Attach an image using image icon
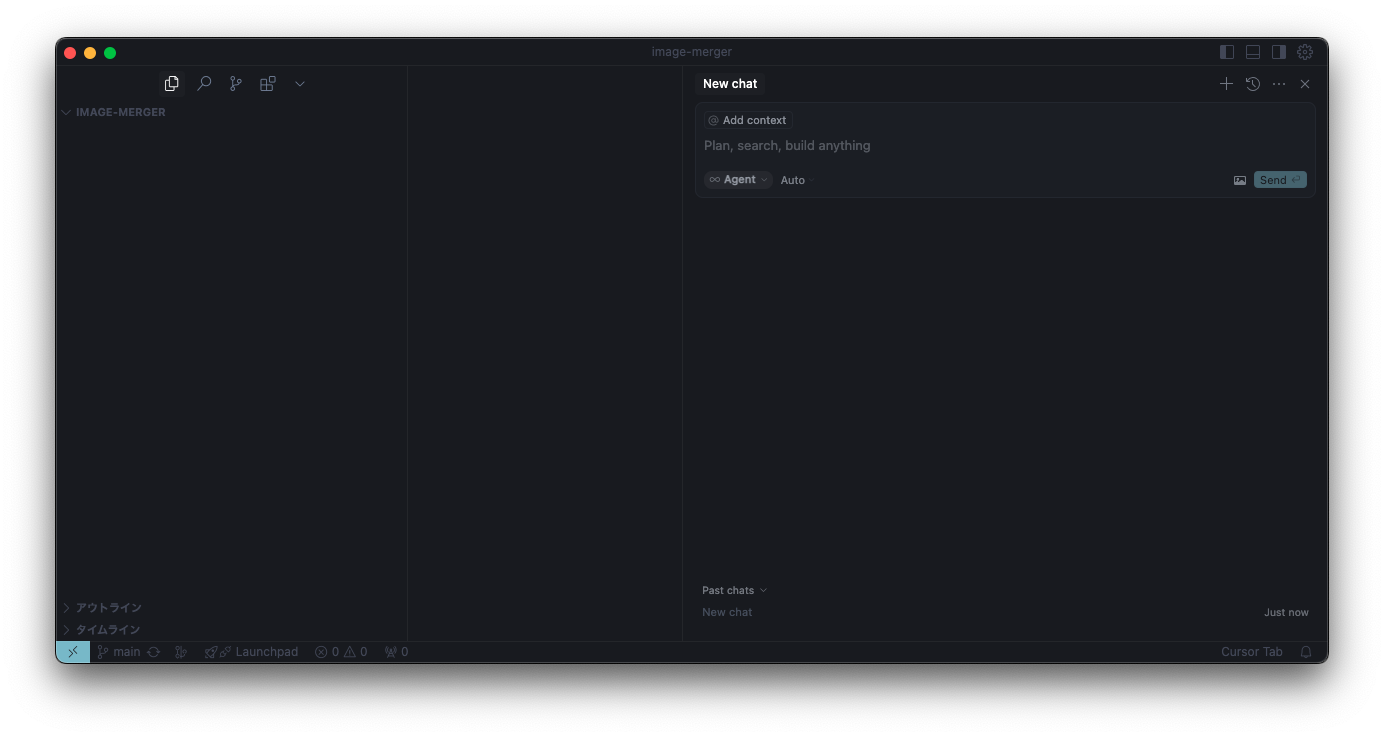1384x737 pixels. coord(1240,180)
